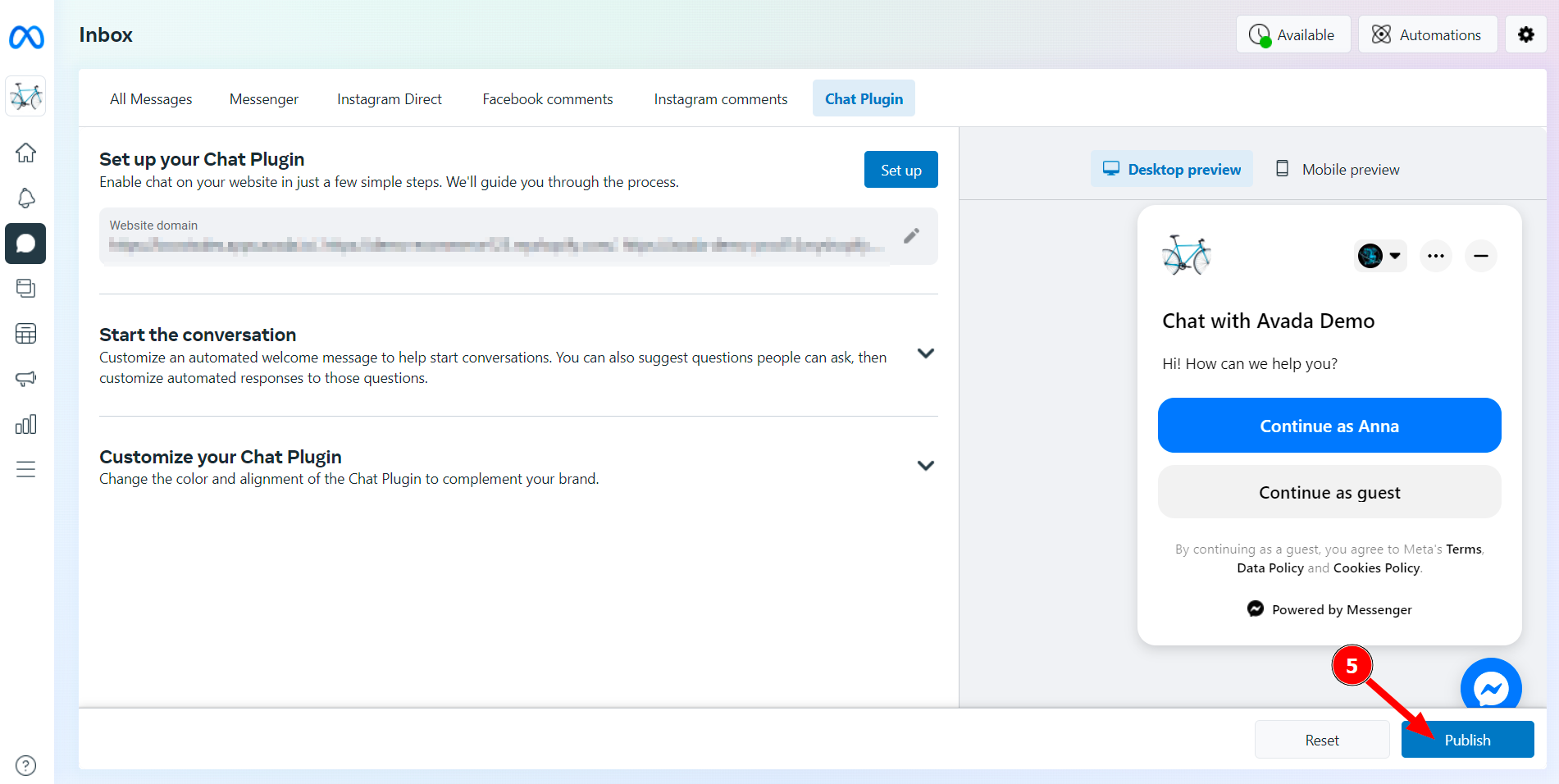Select Desktop preview

tap(1171, 169)
